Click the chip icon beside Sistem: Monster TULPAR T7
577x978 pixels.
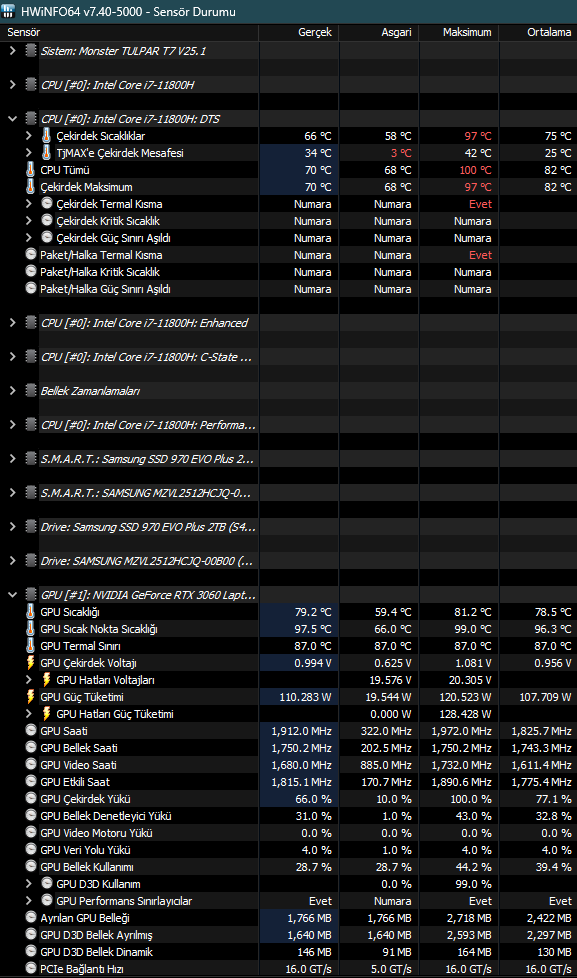click(31, 51)
